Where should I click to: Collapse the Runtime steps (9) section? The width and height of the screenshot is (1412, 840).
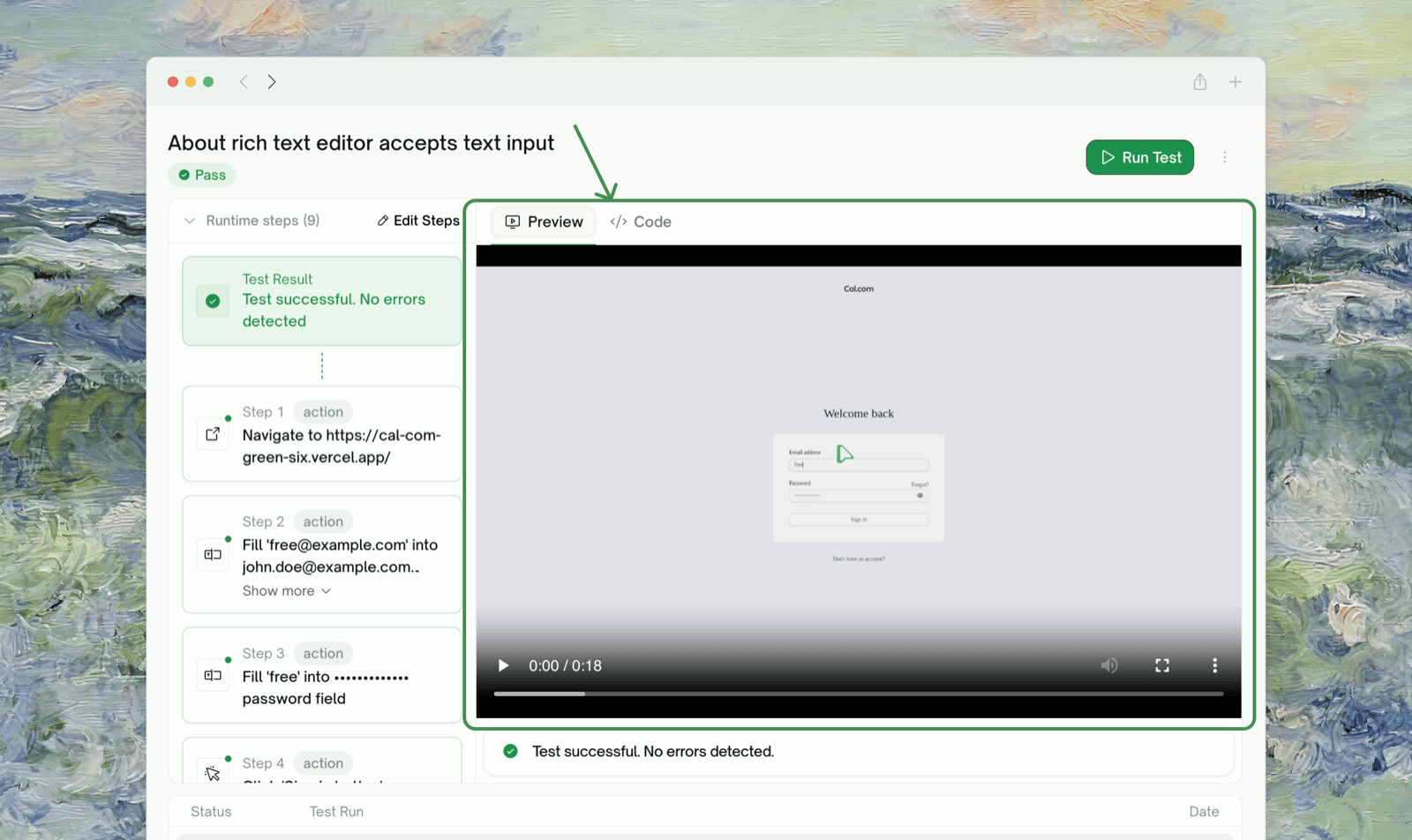[x=190, y=221]
